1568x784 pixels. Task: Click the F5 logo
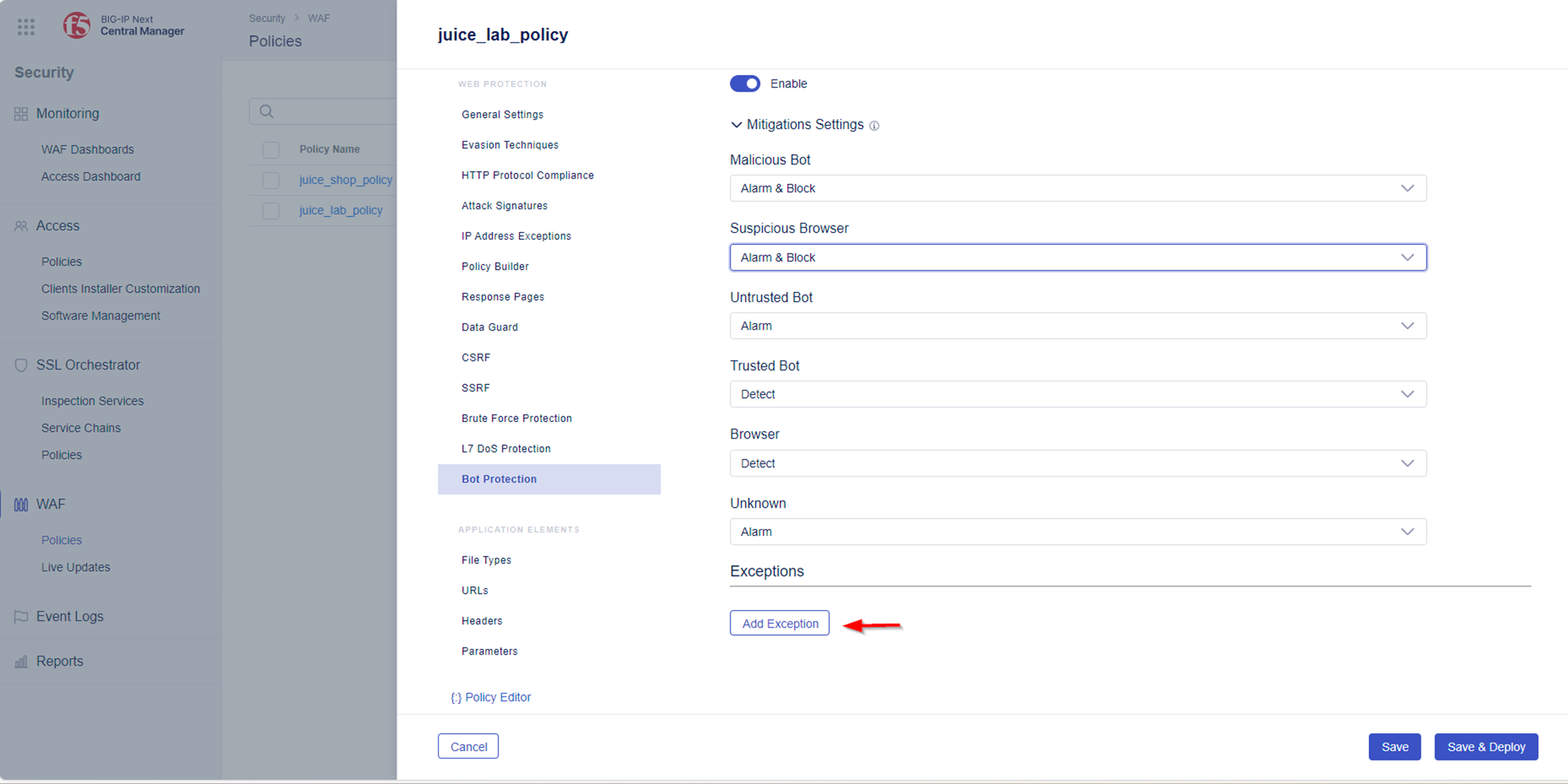[77, 25]
